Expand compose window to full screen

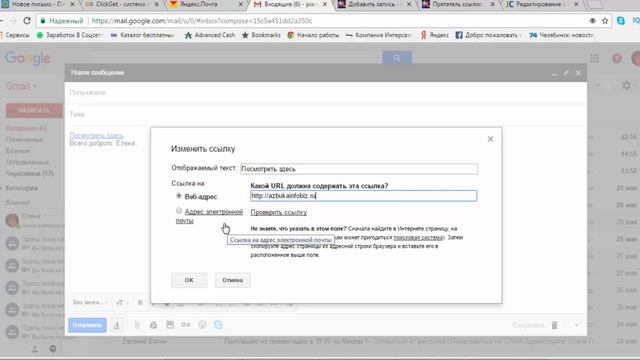[x=566, y=73]
